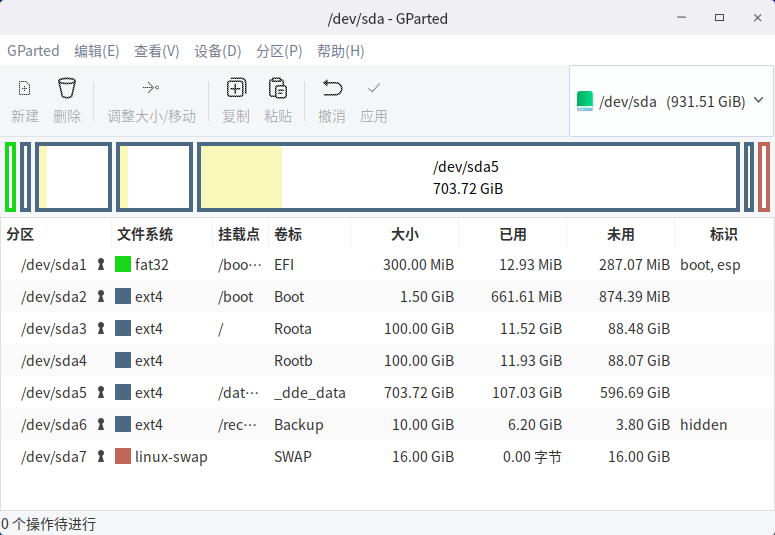Click the 'boot, esp' flags cell

(x=710, y=265)
